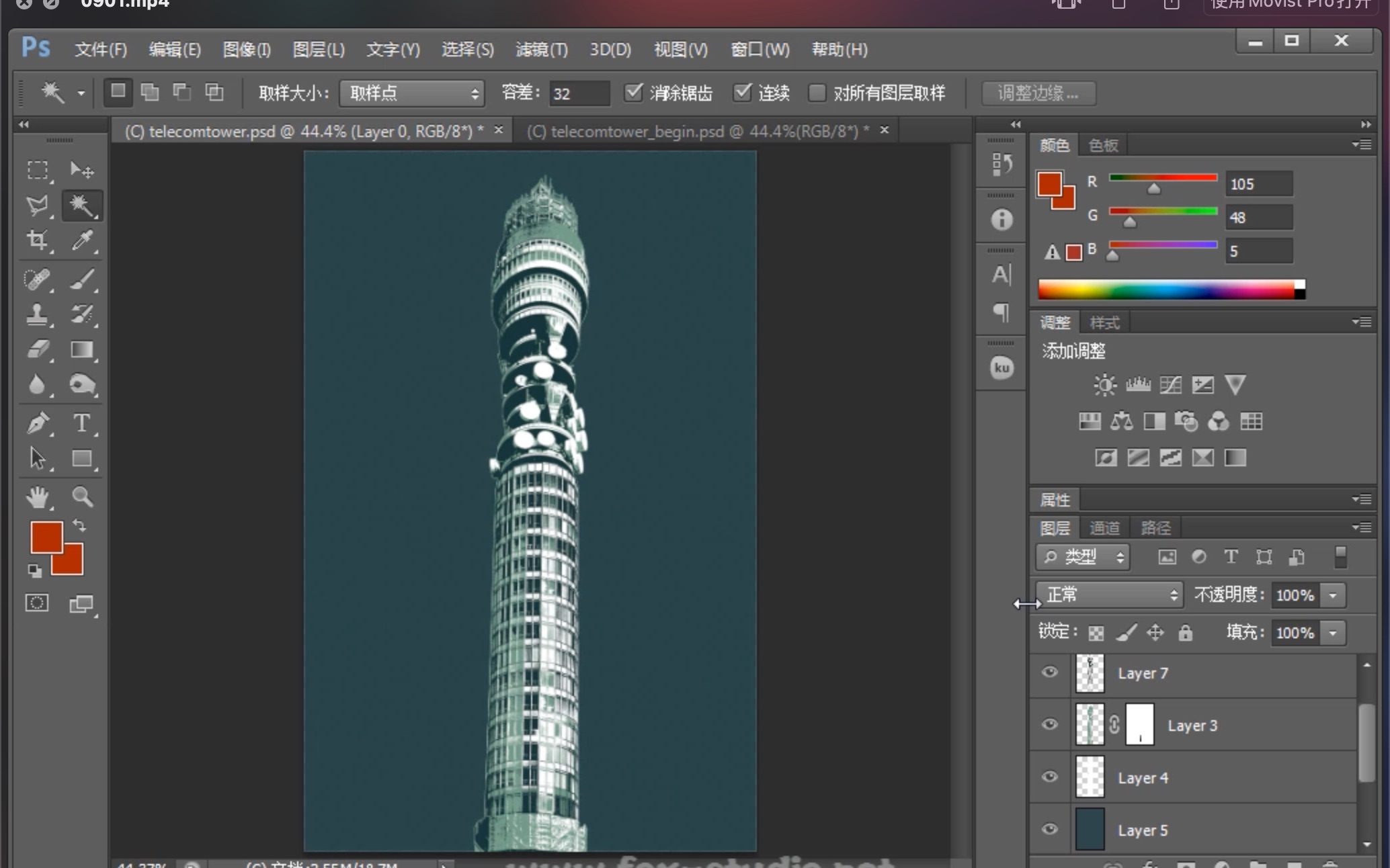
Task: Select the Clone Stamp tool
Action: (38, 314)
